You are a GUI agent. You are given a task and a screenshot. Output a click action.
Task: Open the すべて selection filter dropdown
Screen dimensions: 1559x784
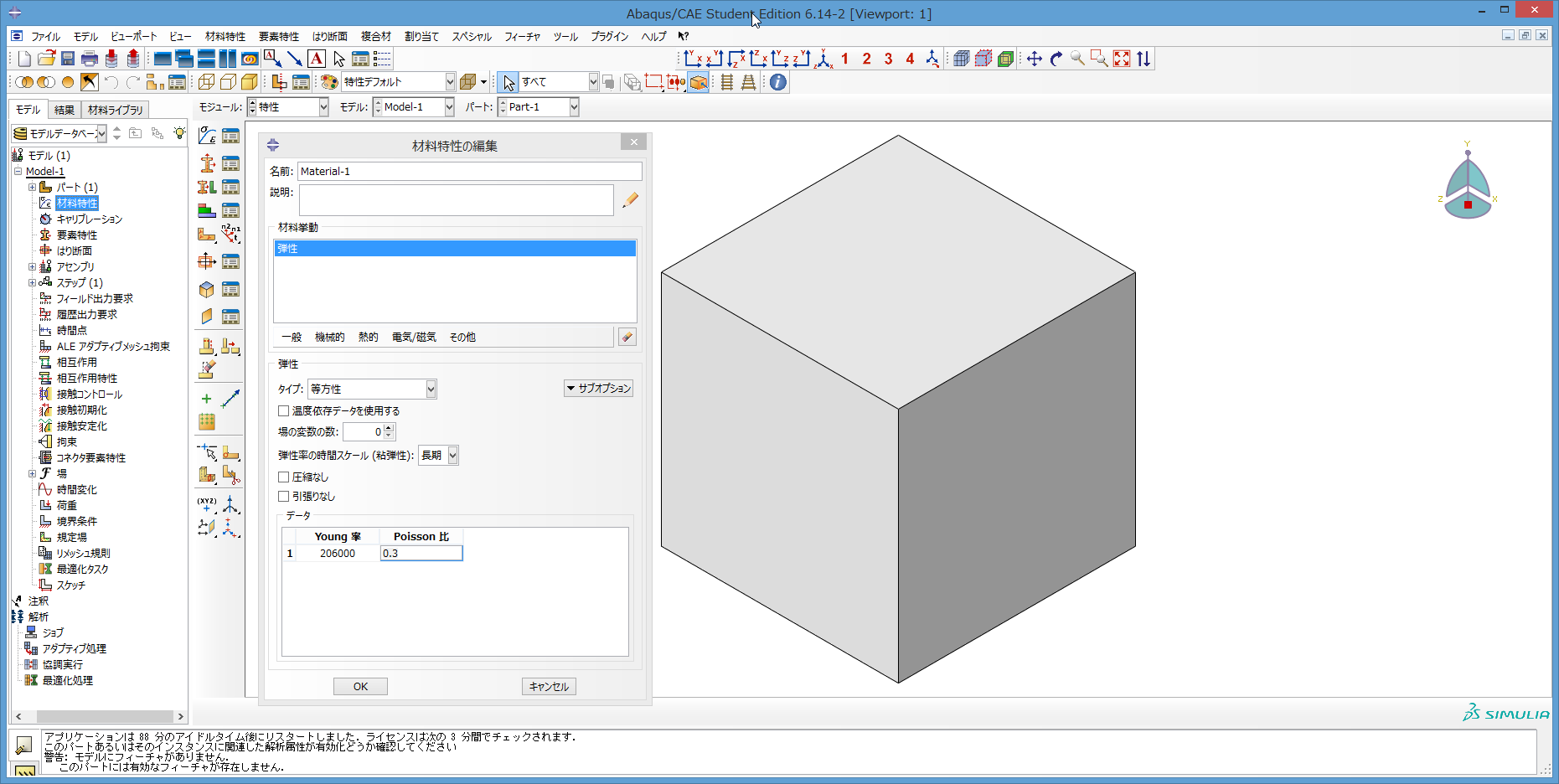pyautogui.click(x=559, y=82)
